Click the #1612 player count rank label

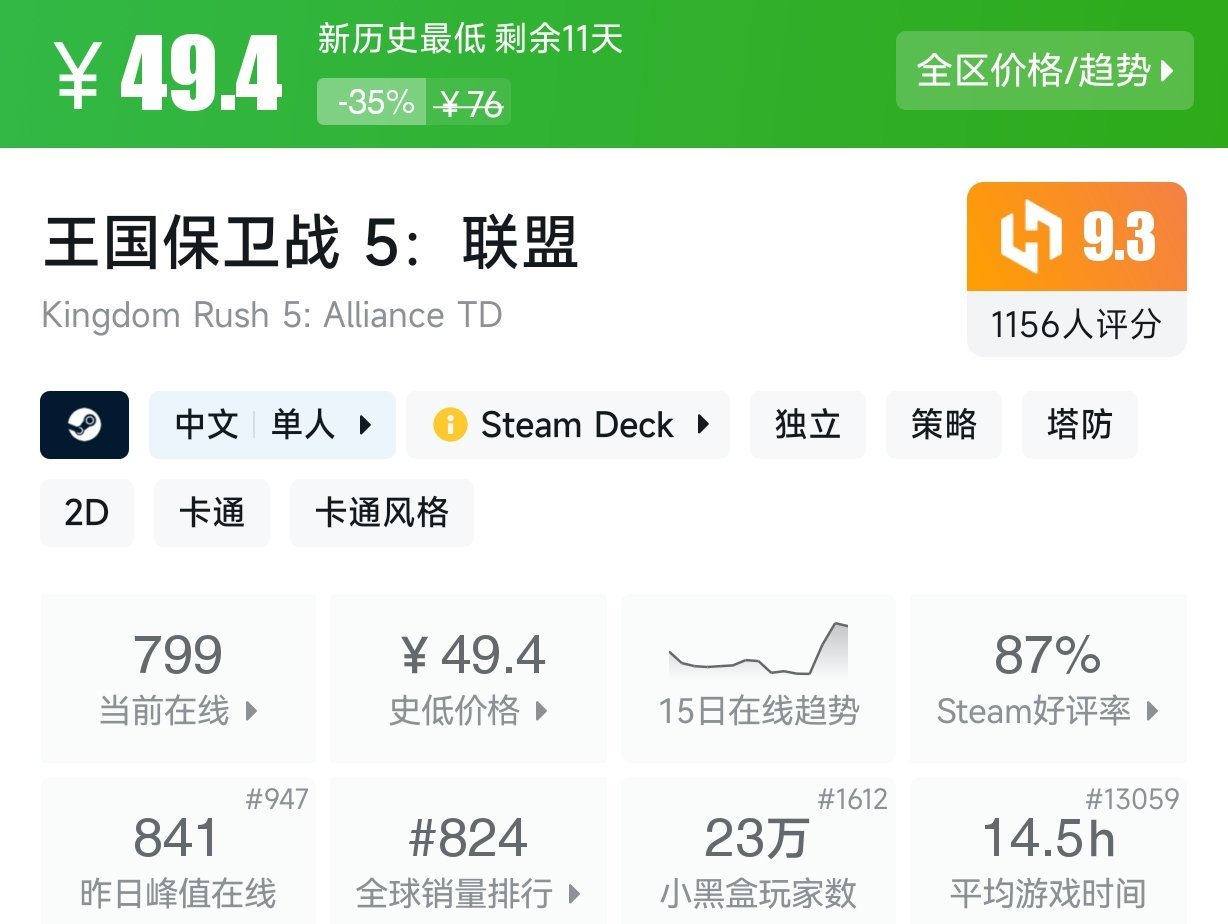tap(852, 799)
